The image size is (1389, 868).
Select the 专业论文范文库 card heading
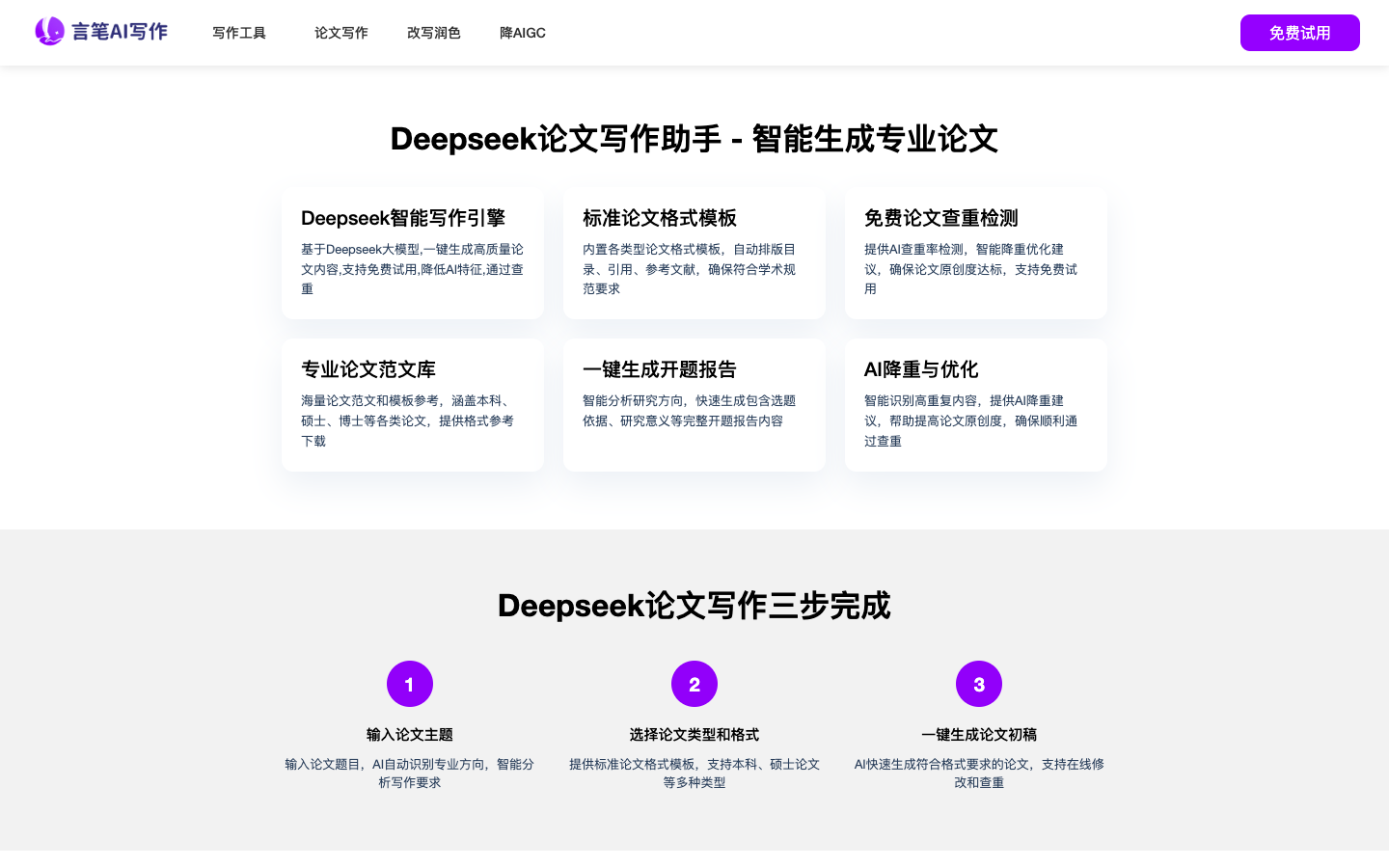pyautogui.click(x=368, y=369)
